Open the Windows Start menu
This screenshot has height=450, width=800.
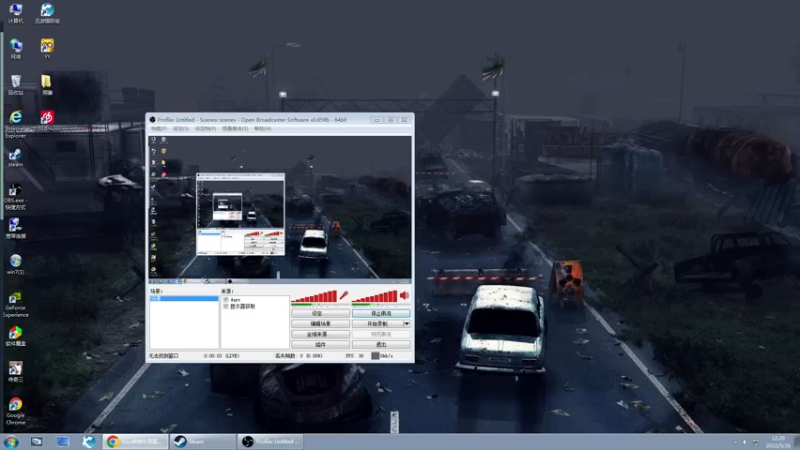[x=11, y=442]
